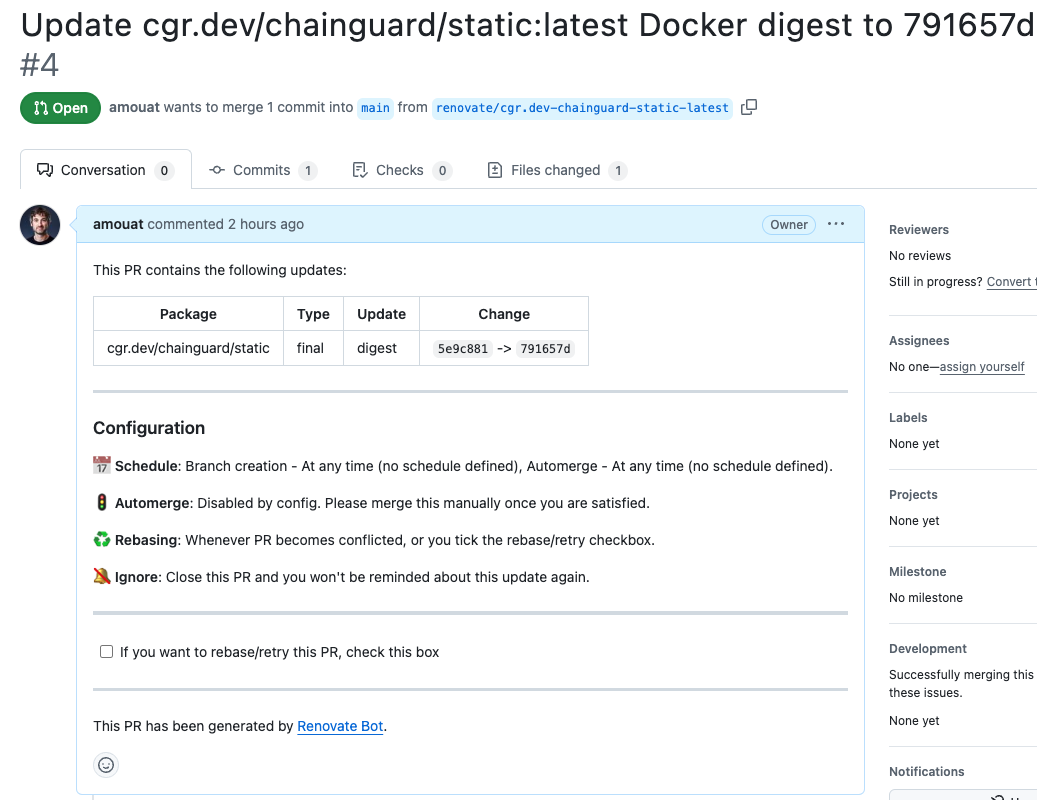
Task: Click amouat's username in the PR header
Action: (134, 108)
